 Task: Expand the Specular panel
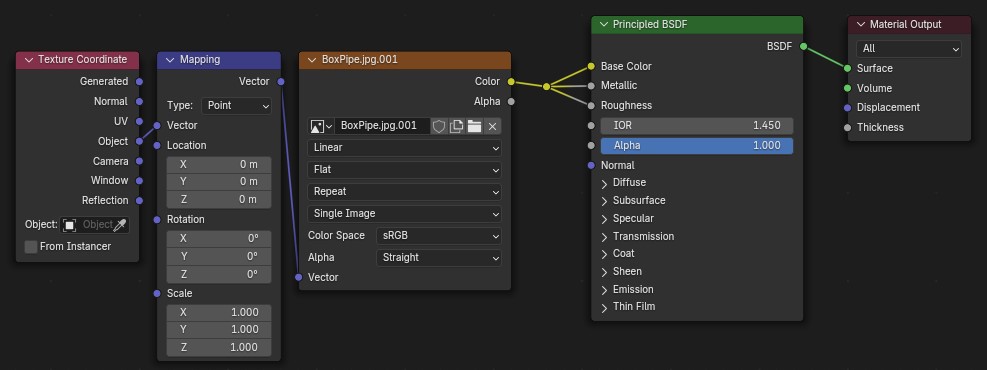604,219
